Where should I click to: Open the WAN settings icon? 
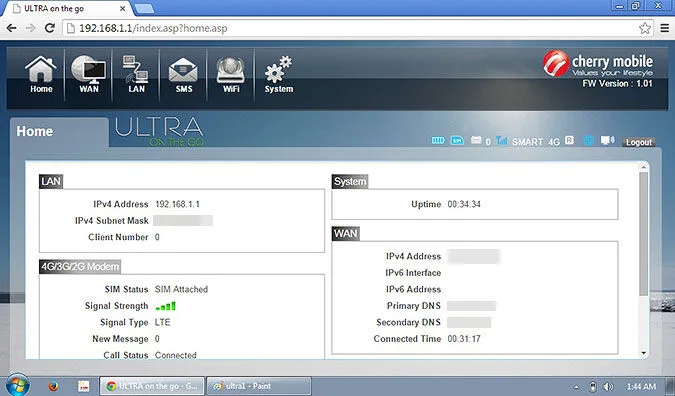(x=89, y=74)
